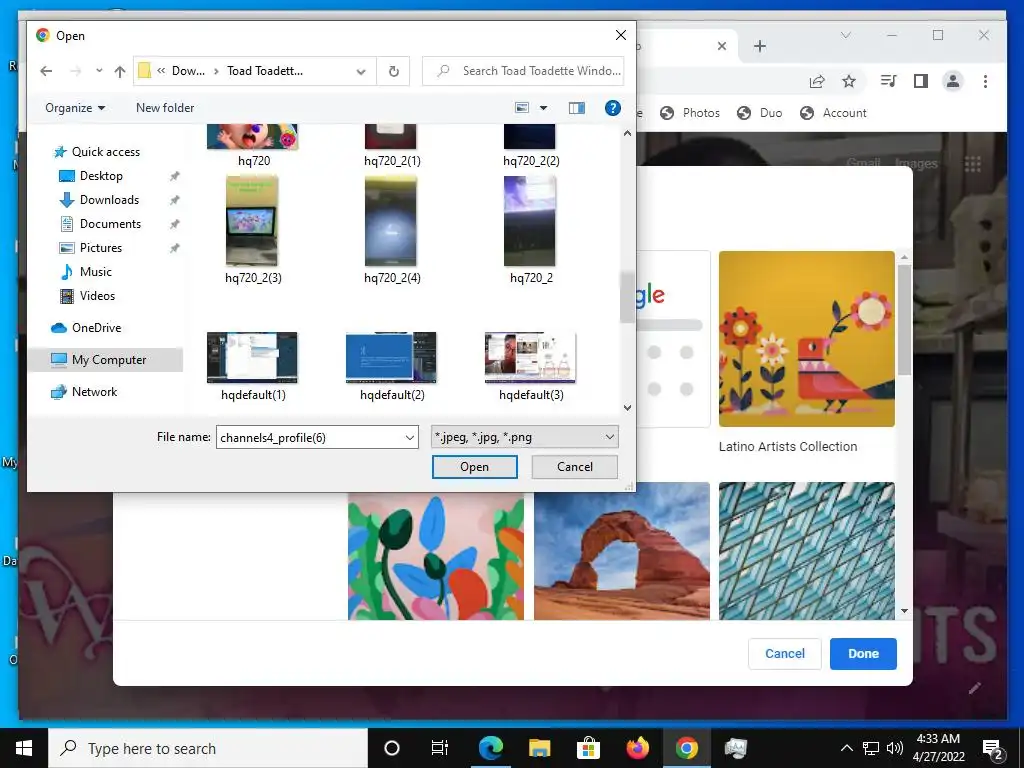Choose the colorful flowers illustration background
The width and height of the screenshot is (1024, 768).
[x=436, y=556]
